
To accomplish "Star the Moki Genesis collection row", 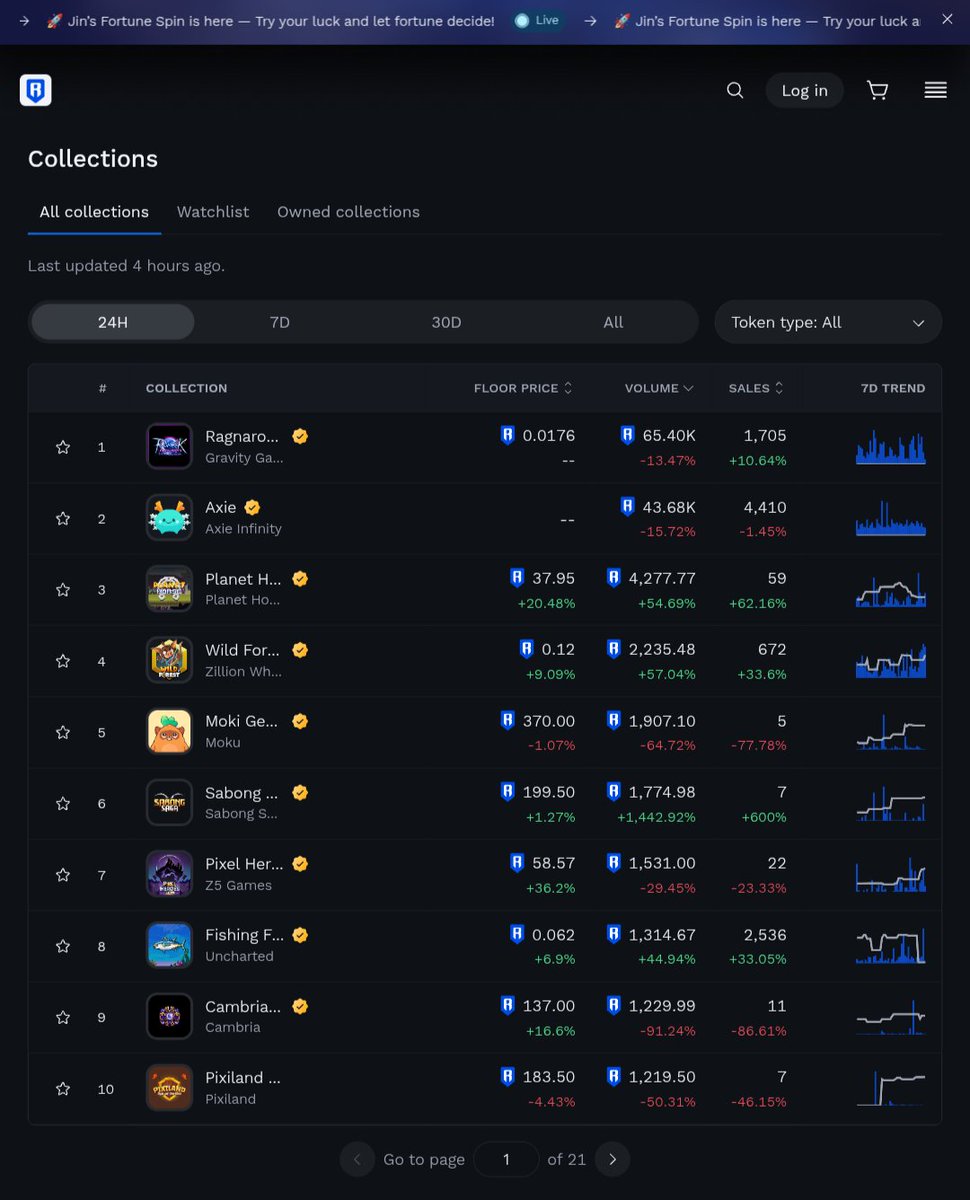I will pos(63,732).
